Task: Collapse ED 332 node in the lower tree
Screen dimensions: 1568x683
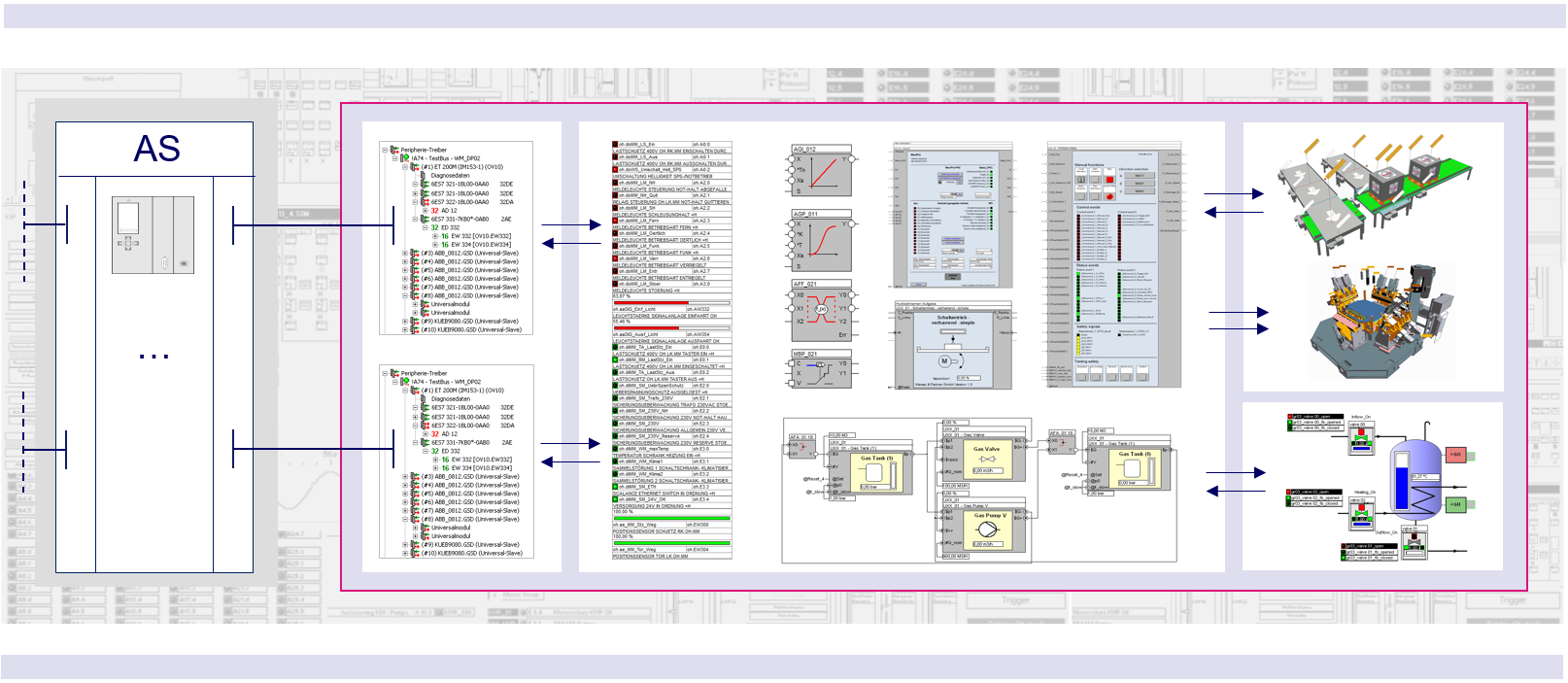Action: 426,451
